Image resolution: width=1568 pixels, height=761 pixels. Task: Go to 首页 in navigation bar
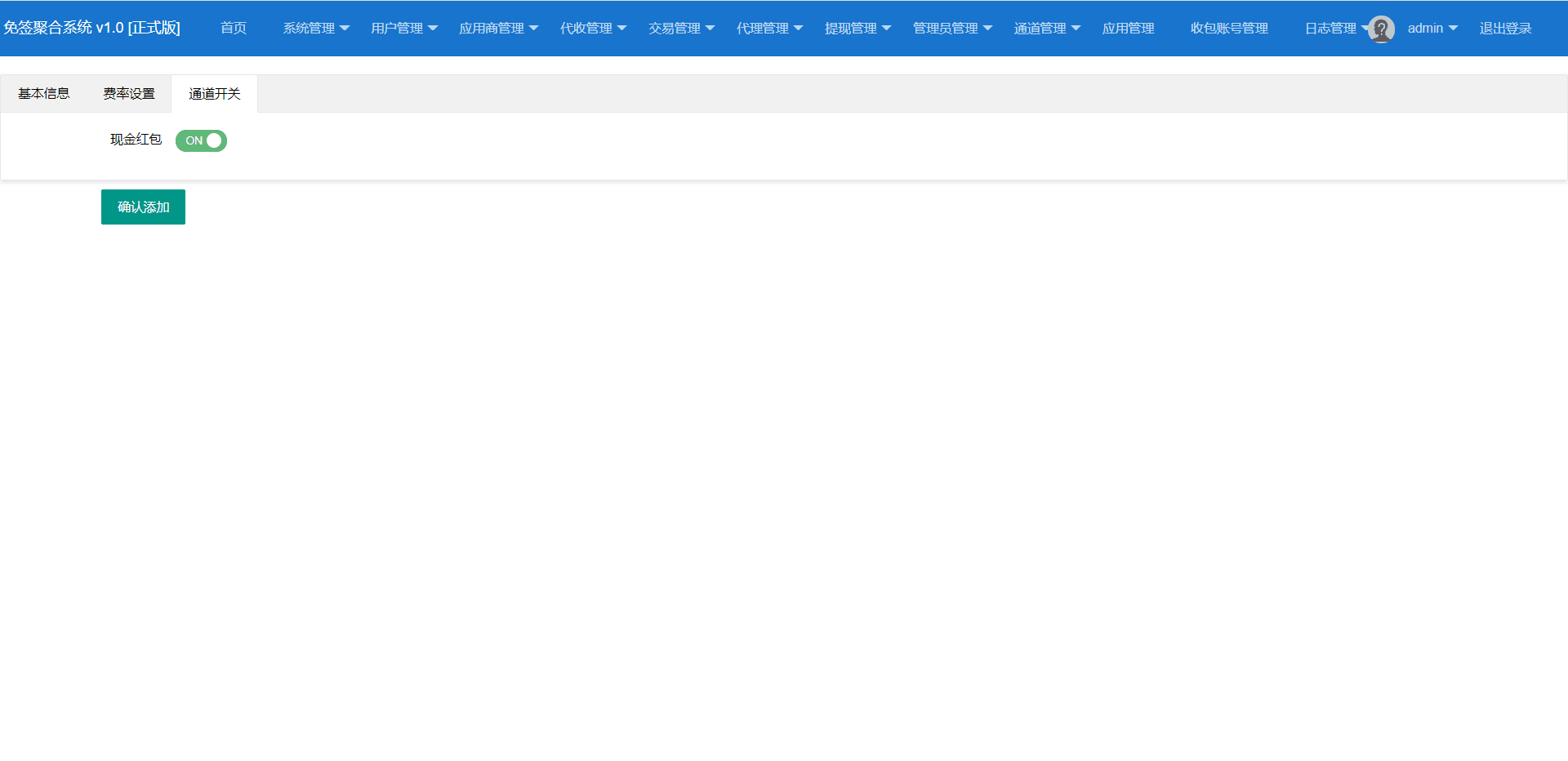click(x=234, y=28)
